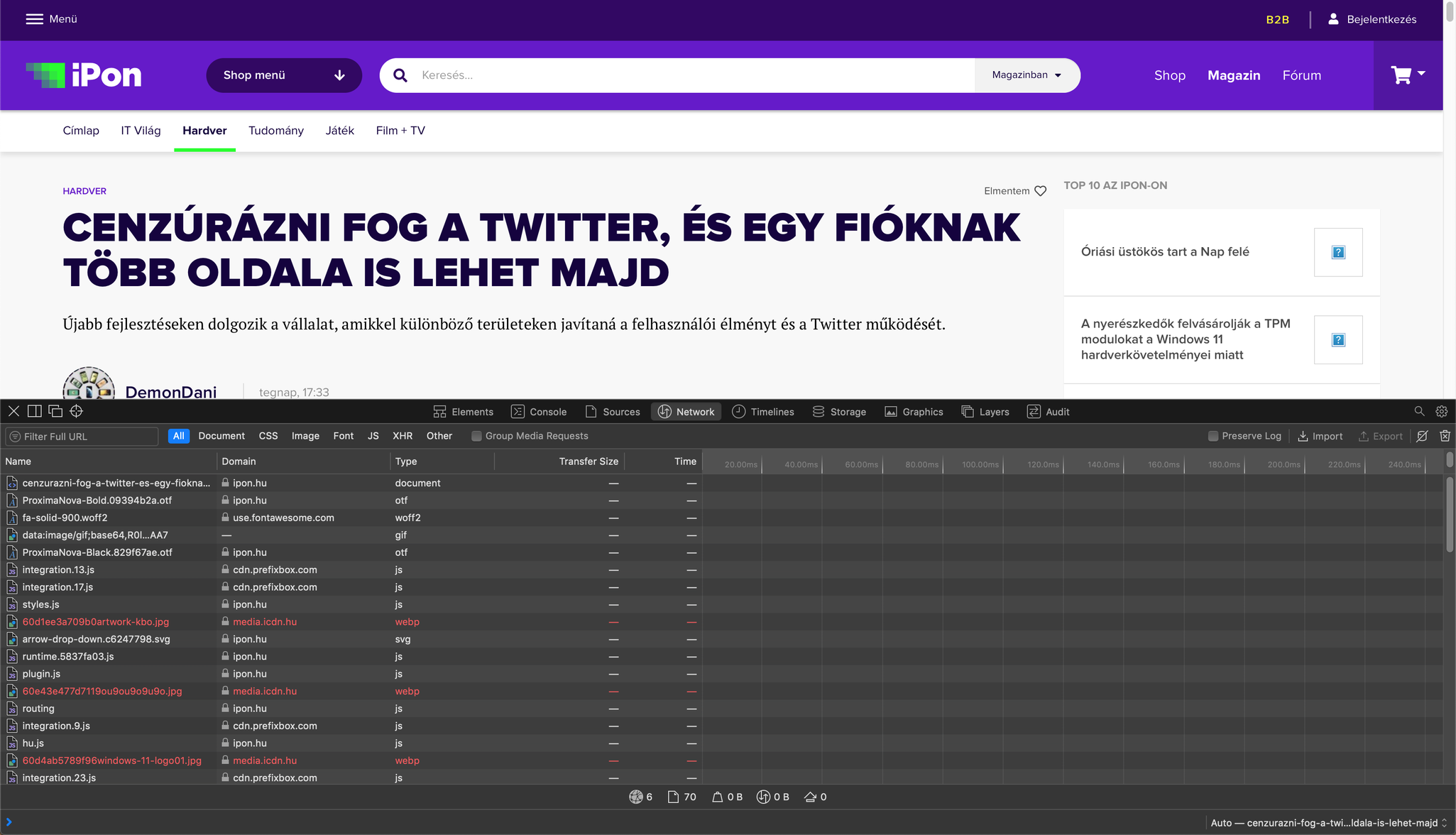Click the redirects count status icon
The height and width of the screenshot is (835, 1456).
(810, 797)
